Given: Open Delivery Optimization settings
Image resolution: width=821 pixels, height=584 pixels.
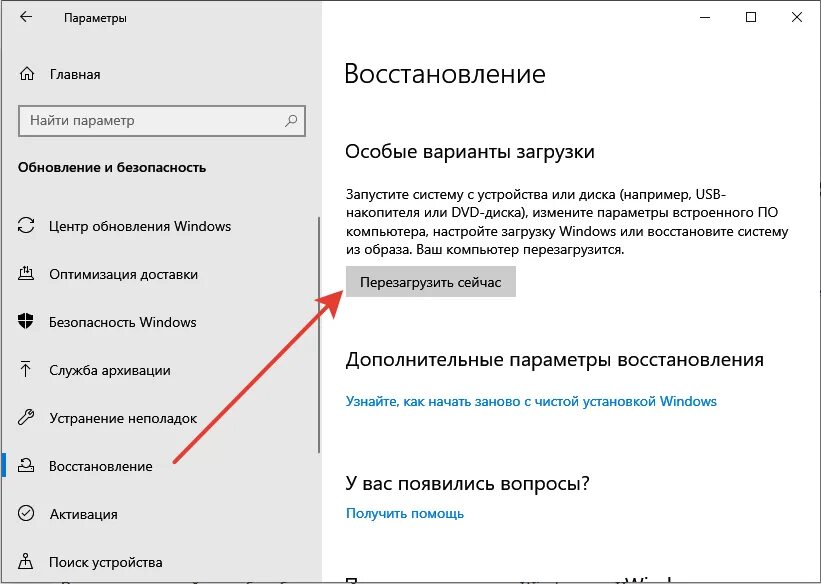Looking at the screenshot, I should 24,274.
